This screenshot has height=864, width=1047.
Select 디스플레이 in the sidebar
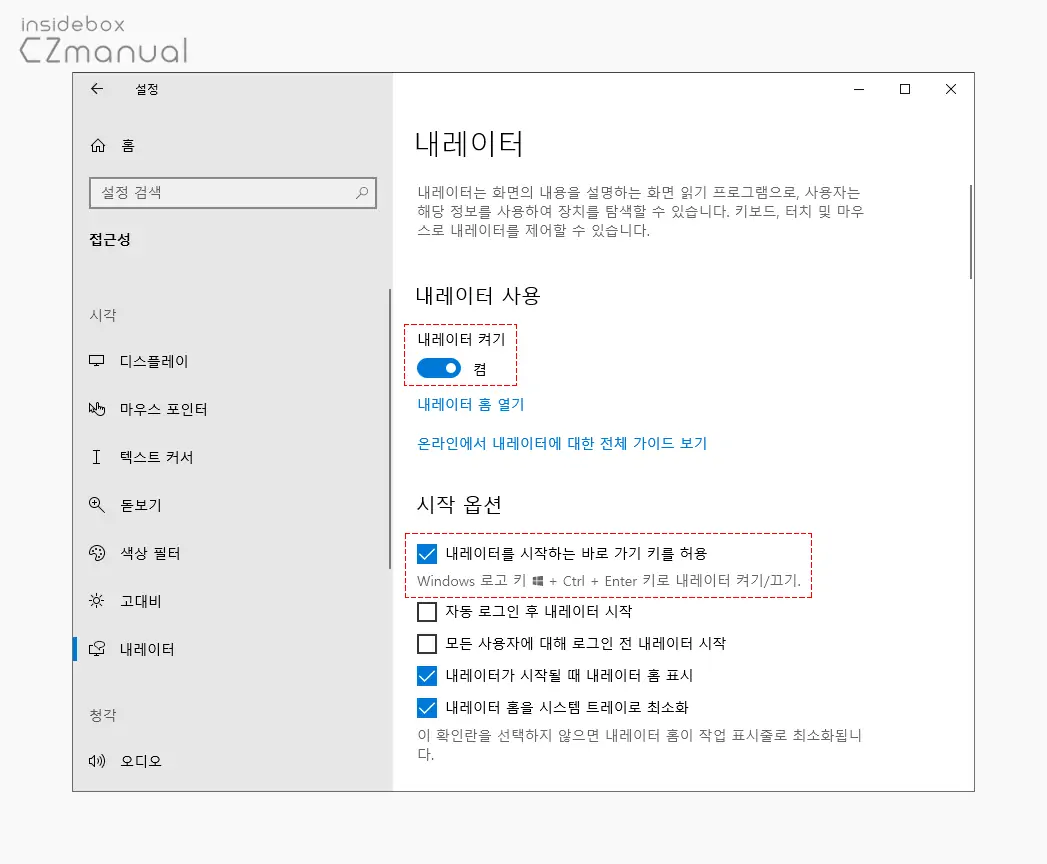pyautogui.click(x=233, y=361)
